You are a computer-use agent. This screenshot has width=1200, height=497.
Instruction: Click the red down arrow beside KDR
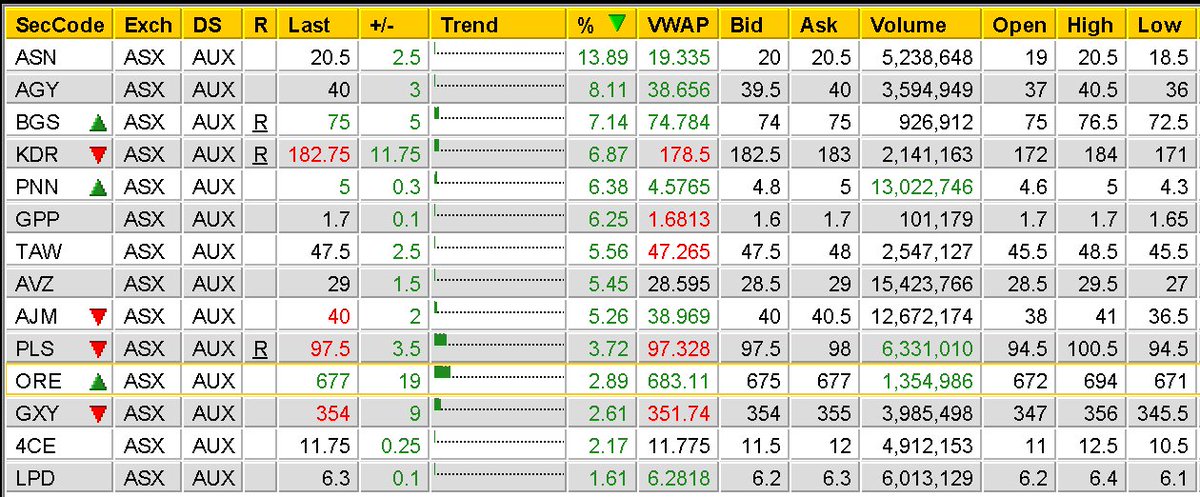(97, 155)
